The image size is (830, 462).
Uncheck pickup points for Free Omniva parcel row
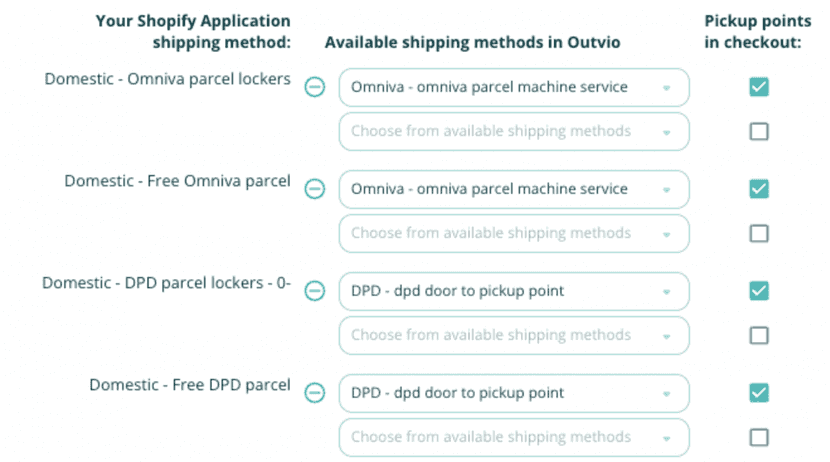759,189
